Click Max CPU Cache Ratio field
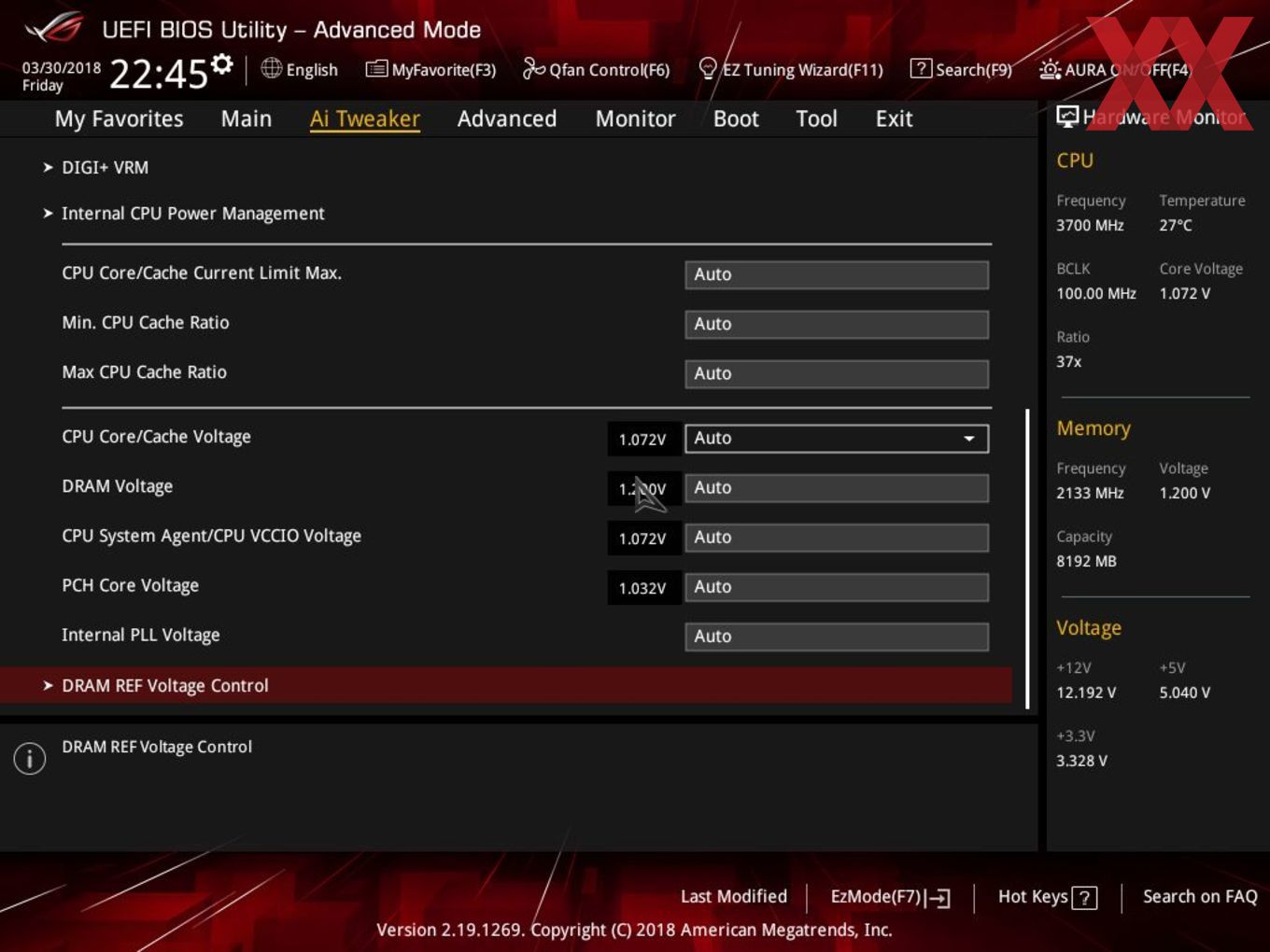Screen dimensions: 1270x952 [837, 373]
